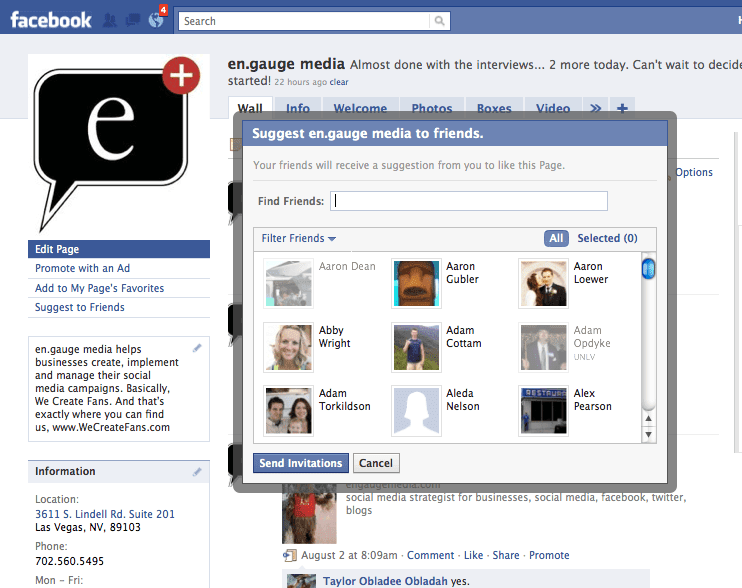The height and width of the screenshot is (588, 742).
Task: Share the August 2 post
Action: click(506, 555)
